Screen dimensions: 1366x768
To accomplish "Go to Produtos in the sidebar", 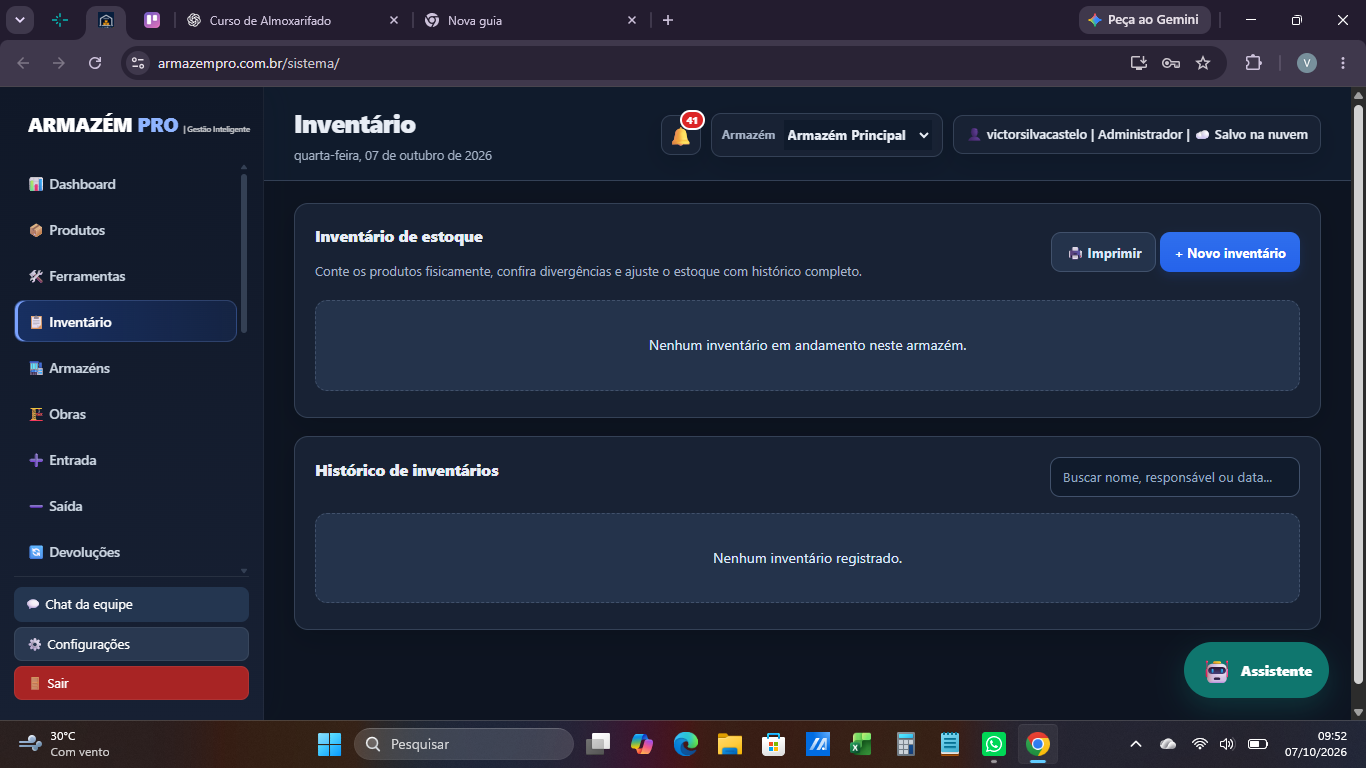I will (x=126, y=230).
